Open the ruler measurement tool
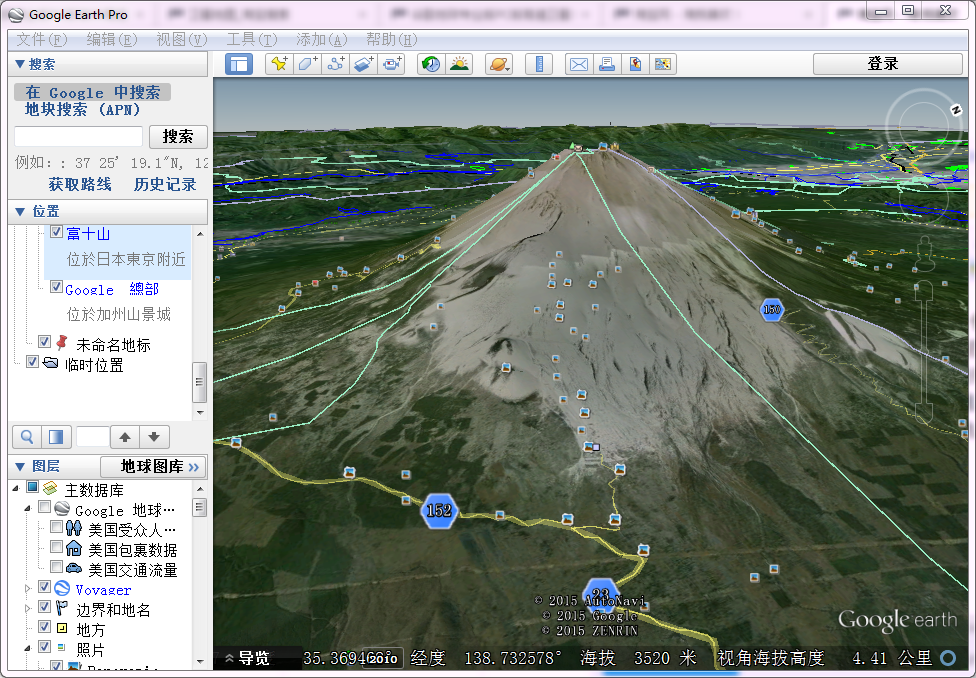This screenshot has height=678, width=976. (539, 64)
